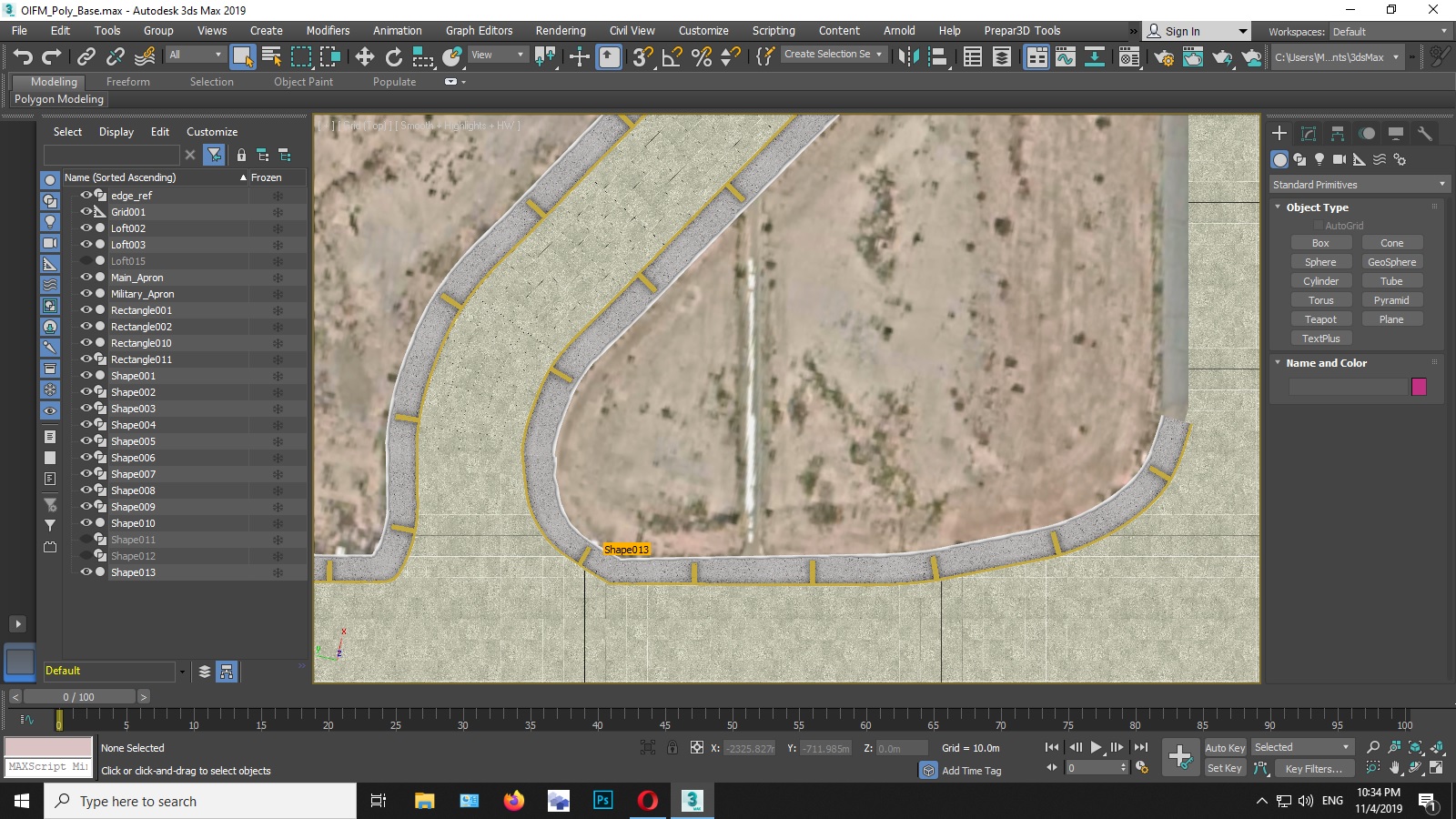Switch to the Object Paint ribbon tab

pyautogui.click(x=303, y=82)
